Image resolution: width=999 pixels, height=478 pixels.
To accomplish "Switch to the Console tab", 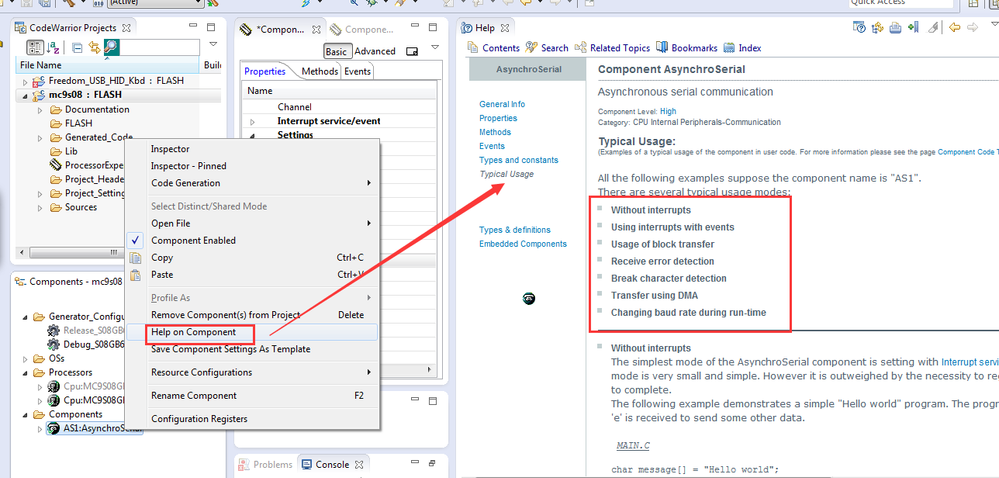I will coord(333,465).
